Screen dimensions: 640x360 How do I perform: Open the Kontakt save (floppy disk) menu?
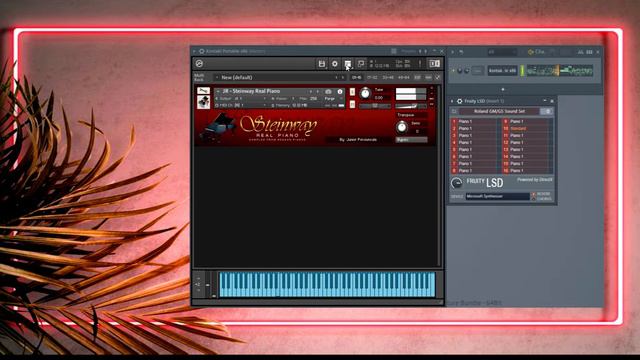(x=322, y=64)
